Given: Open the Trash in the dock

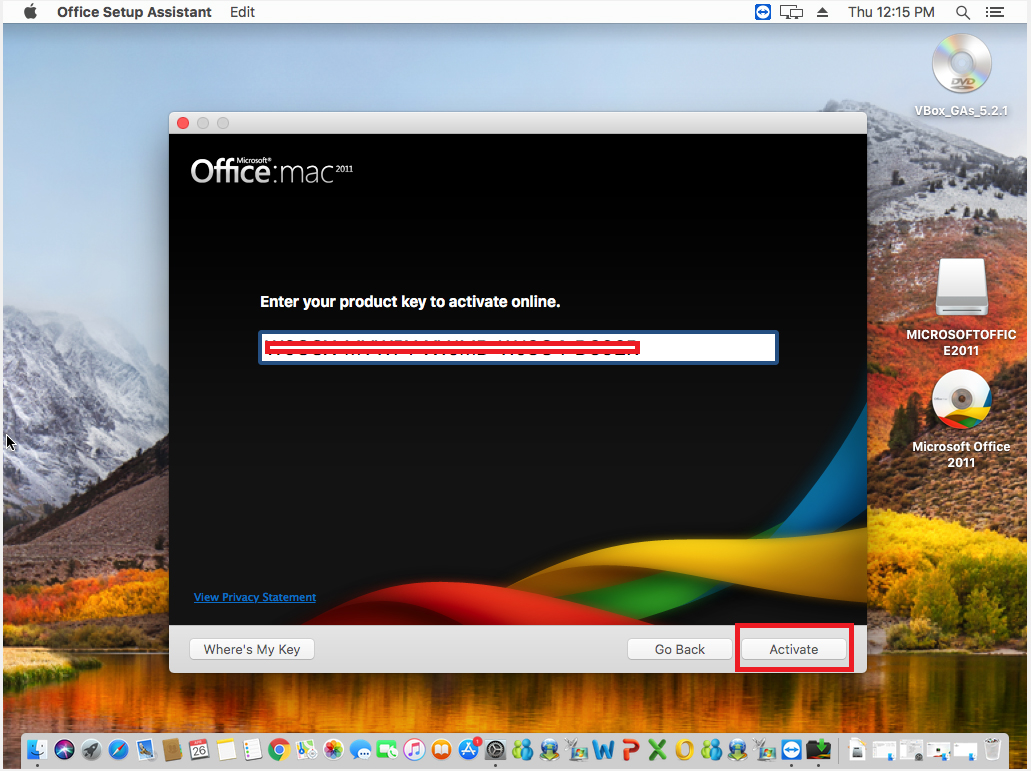Looking at the screenshot, I should tap(992, 749).
